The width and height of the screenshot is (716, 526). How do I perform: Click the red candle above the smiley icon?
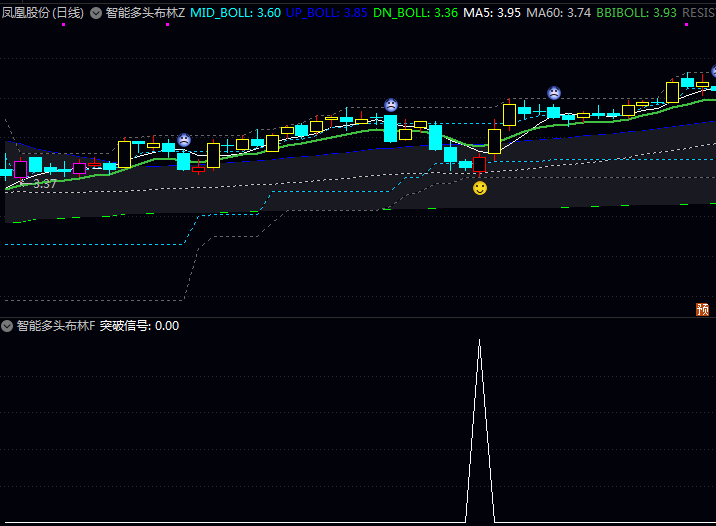(479, 165)
